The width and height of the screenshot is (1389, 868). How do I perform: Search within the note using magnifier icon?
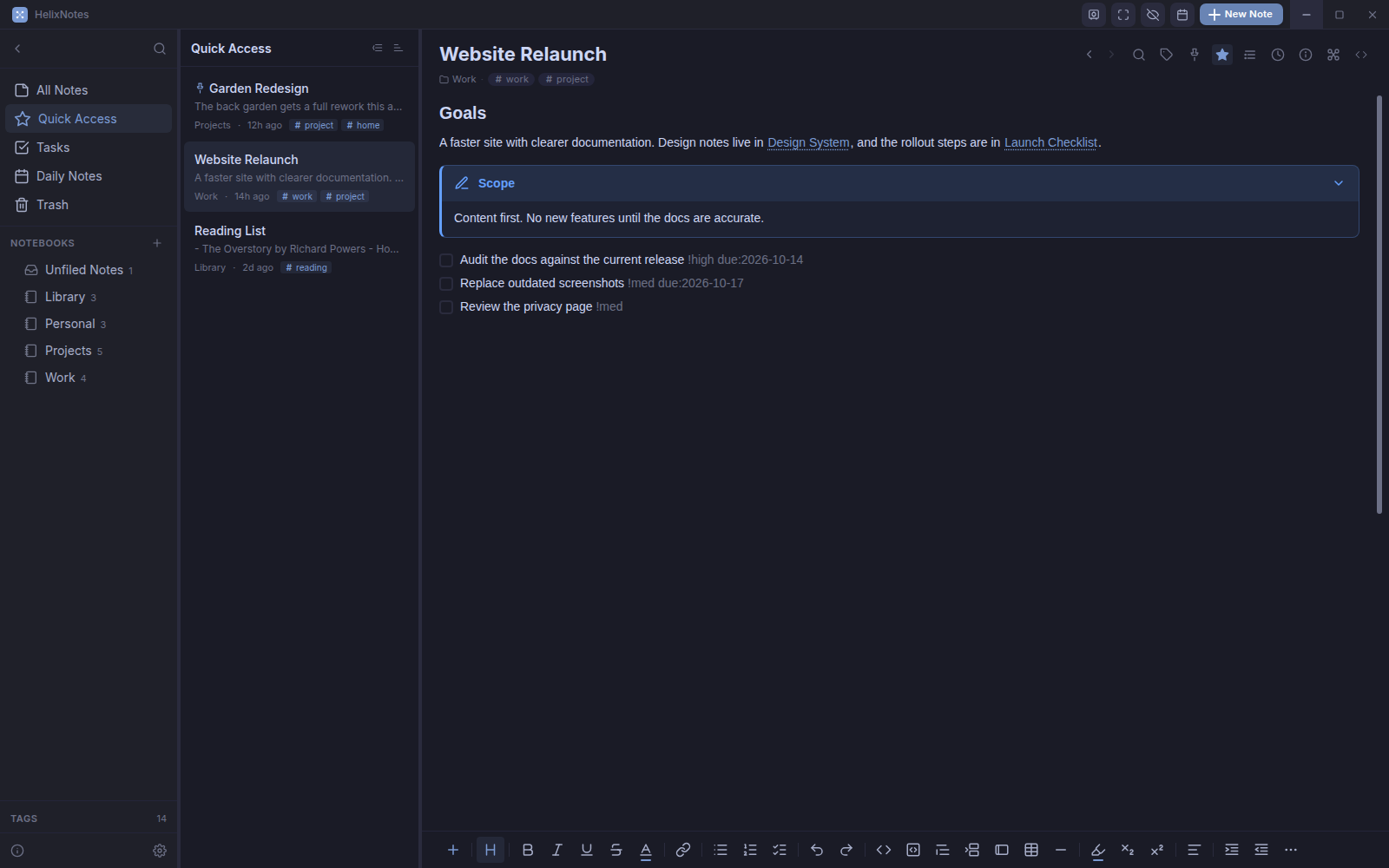pos(1139,55)
